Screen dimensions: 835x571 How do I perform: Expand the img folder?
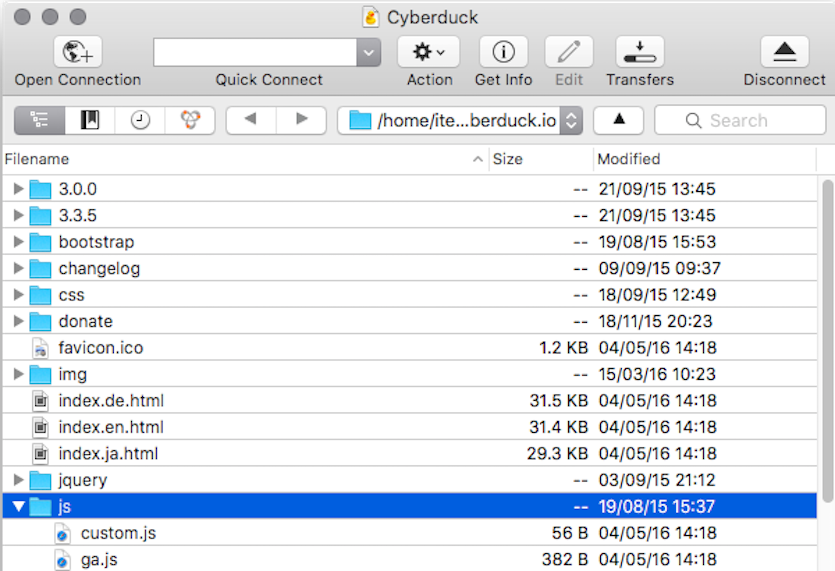tap(18, 373)
